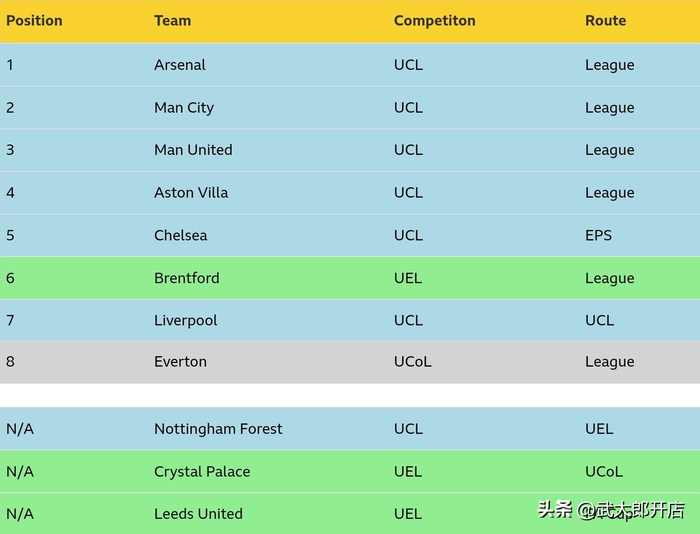Click the Leeds United team name
700x534 pixels.
198,514
